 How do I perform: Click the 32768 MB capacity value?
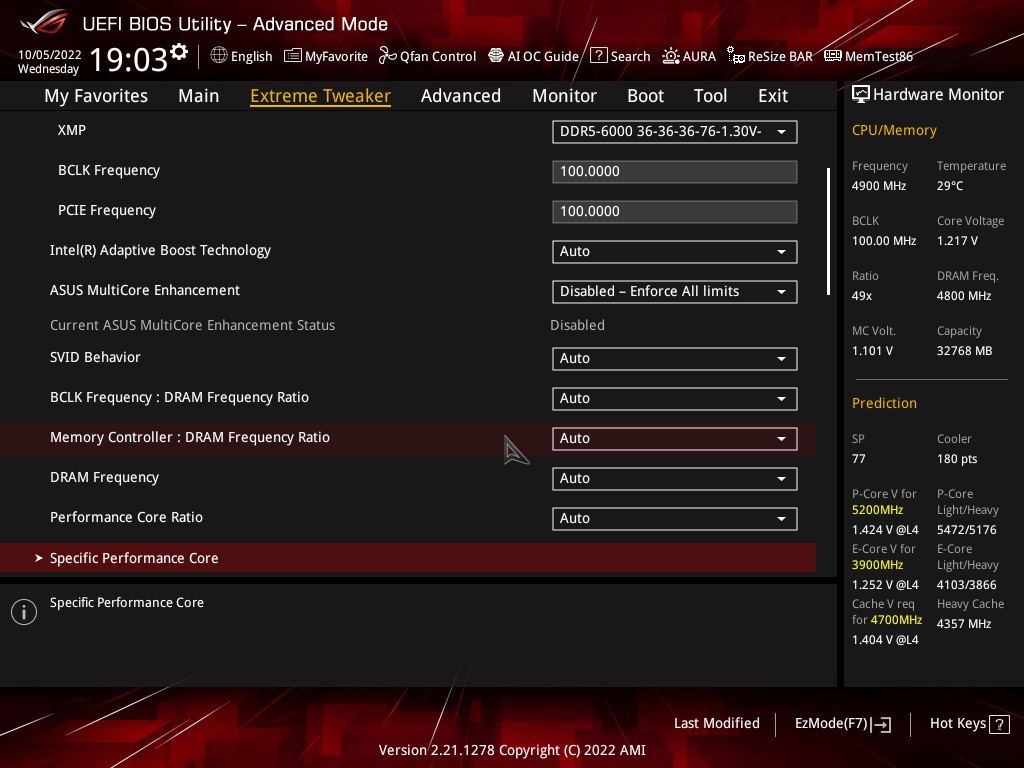click(x=965, y=351)
